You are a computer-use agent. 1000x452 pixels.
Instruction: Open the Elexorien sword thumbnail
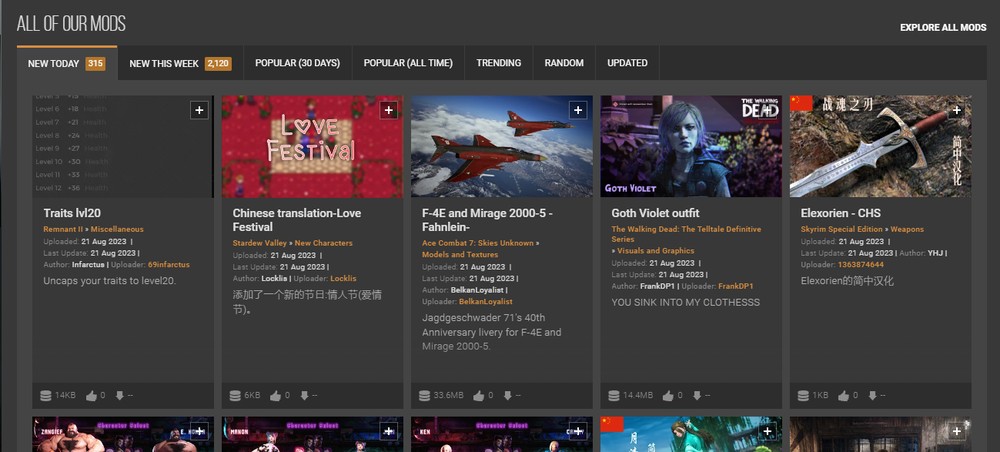(x=881, y=147)
